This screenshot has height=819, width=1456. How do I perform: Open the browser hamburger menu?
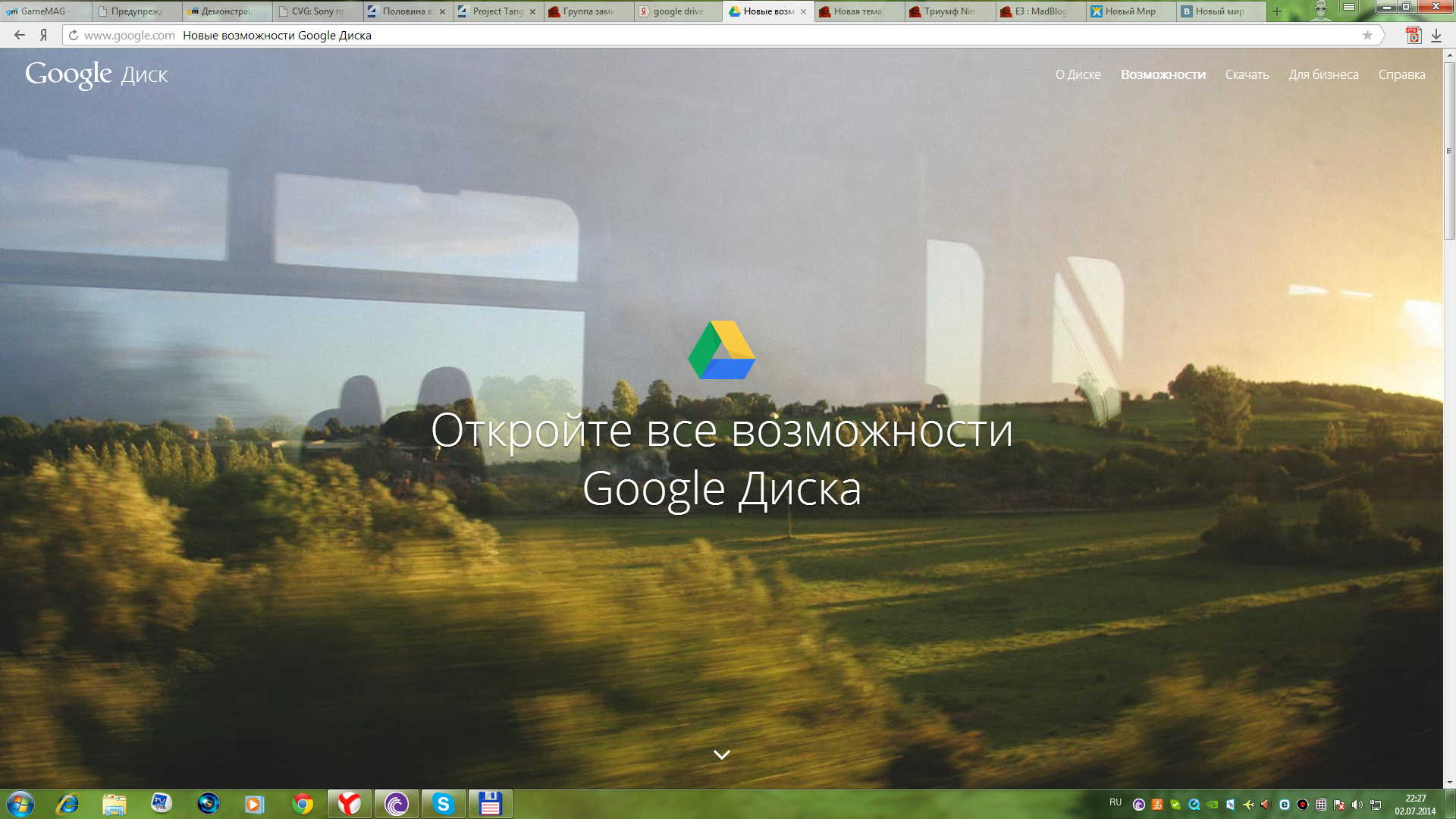(x=1348, y=8)
